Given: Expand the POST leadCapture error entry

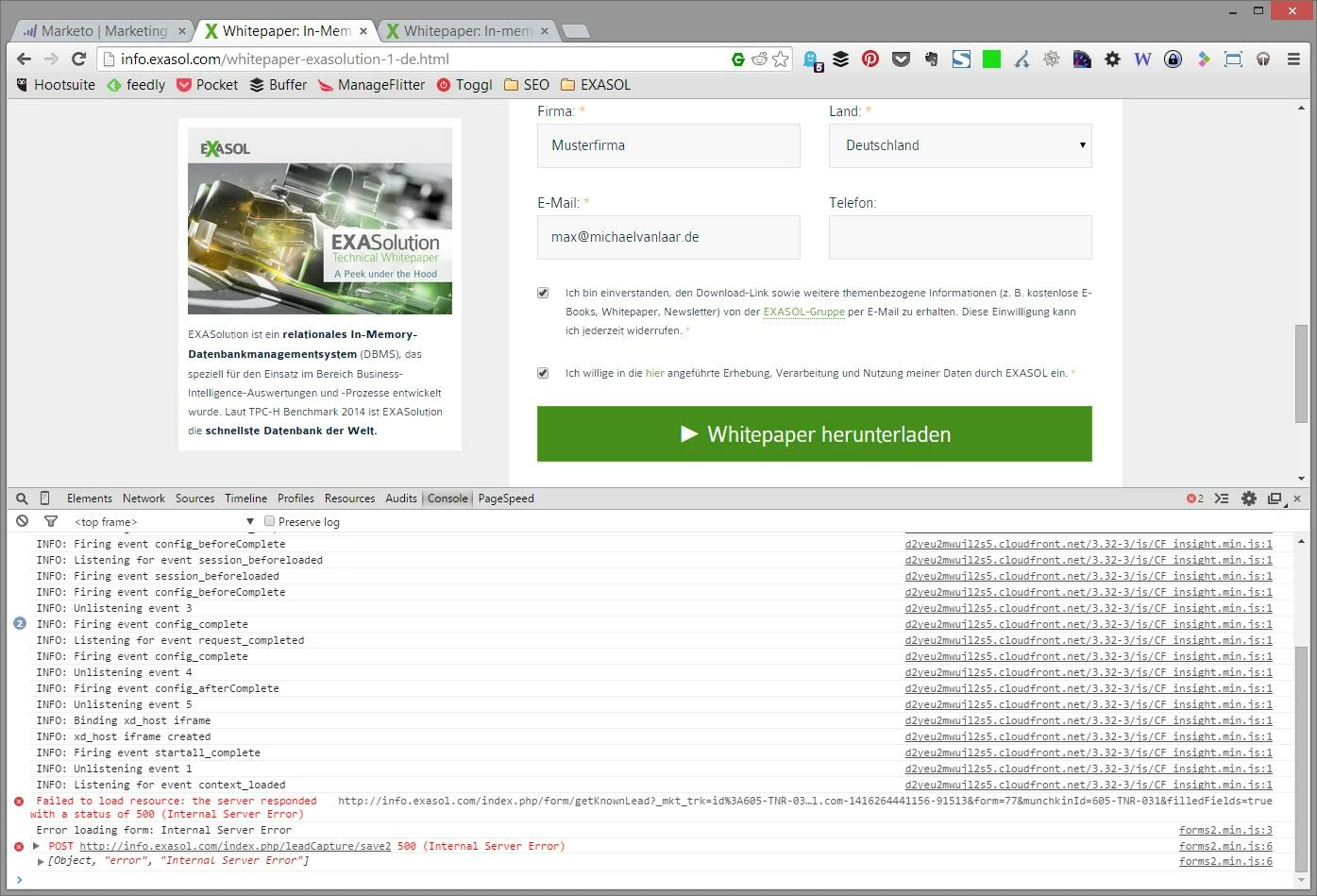Looking at the screenshot, I should pyautogui.click(x=36, y=846).
